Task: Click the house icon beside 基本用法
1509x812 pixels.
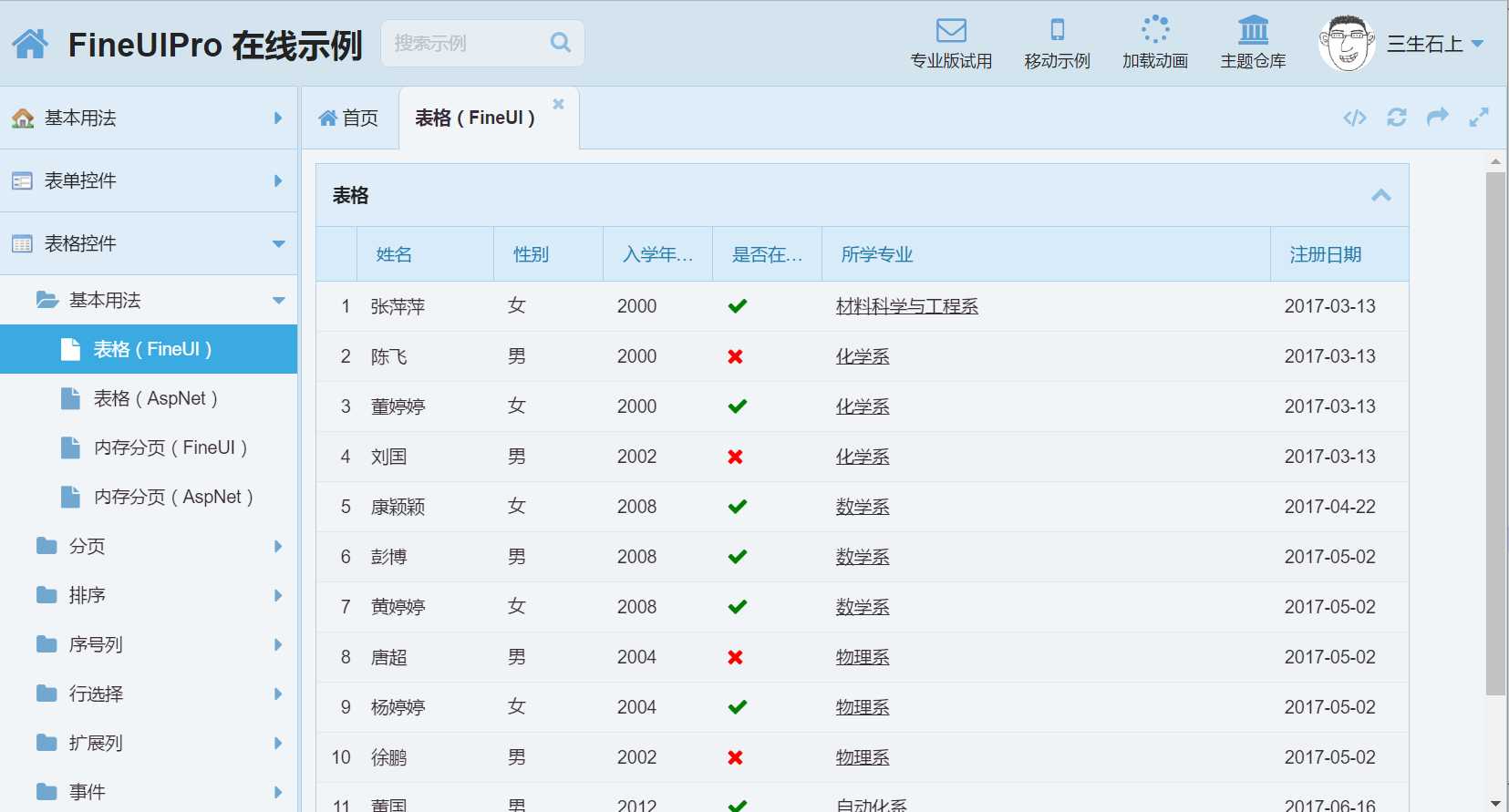Action: pyautogui.click(x=23, y=118)
